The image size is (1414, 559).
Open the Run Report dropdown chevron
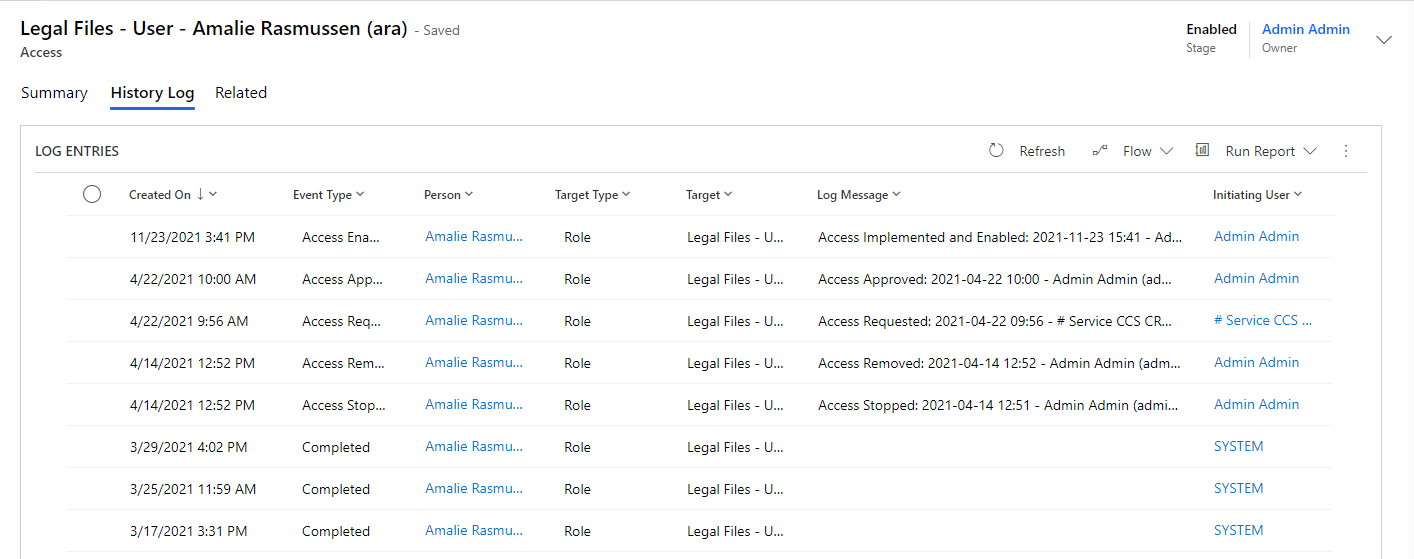click(1310, 151)
